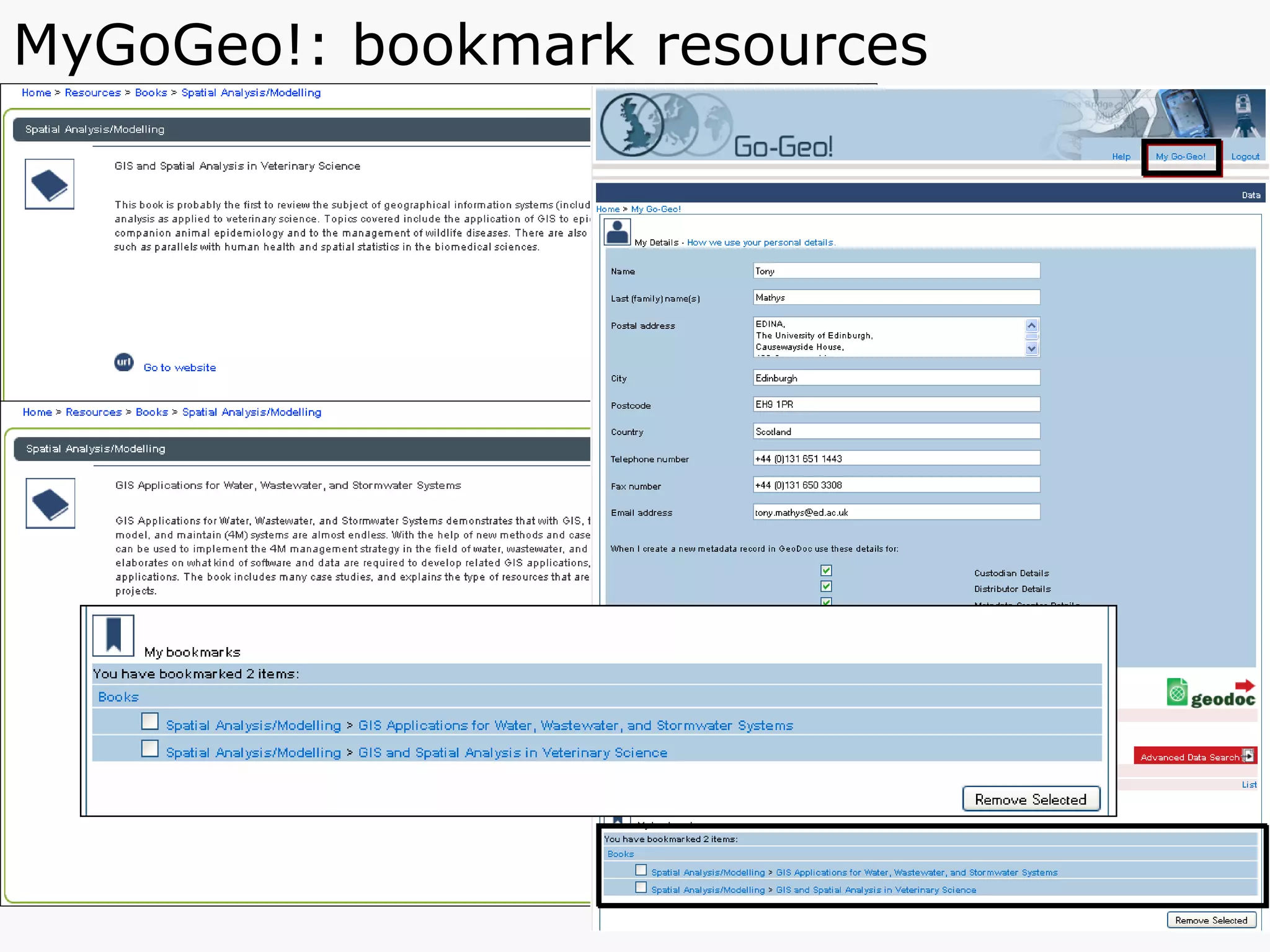This screenshot has height=952, width=1270.
Task: Click the City field containing Edinburgh
Action: pyautogui.click(x=896, y=378)
